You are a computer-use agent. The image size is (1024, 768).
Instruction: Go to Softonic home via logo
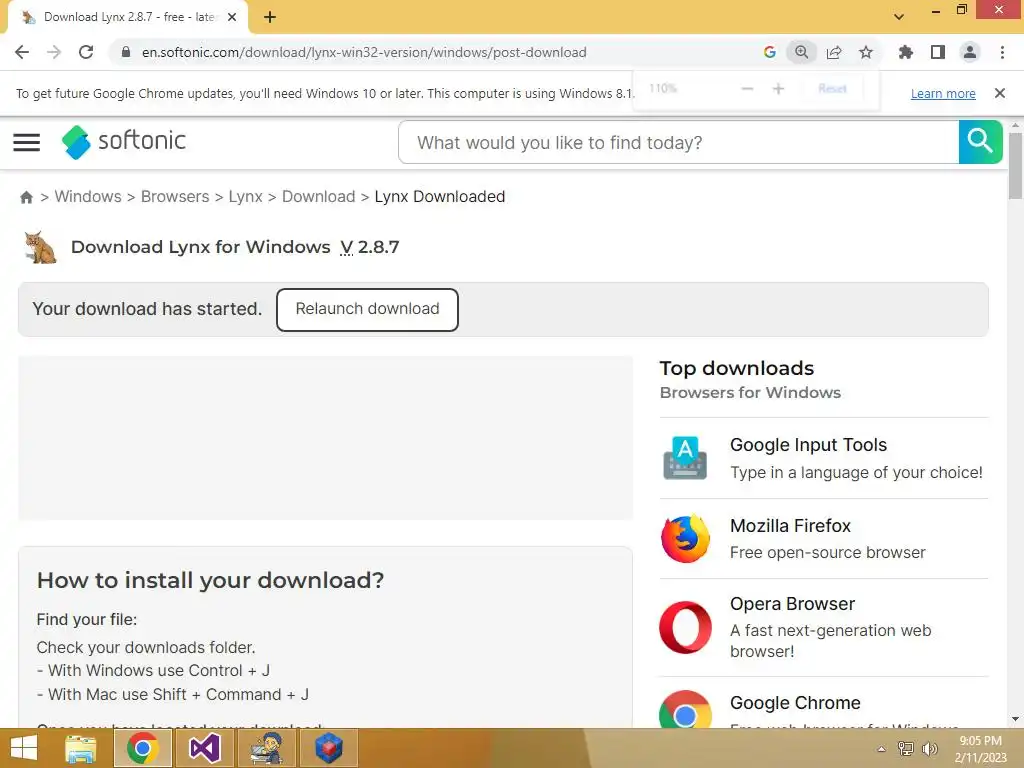point(124,142)
